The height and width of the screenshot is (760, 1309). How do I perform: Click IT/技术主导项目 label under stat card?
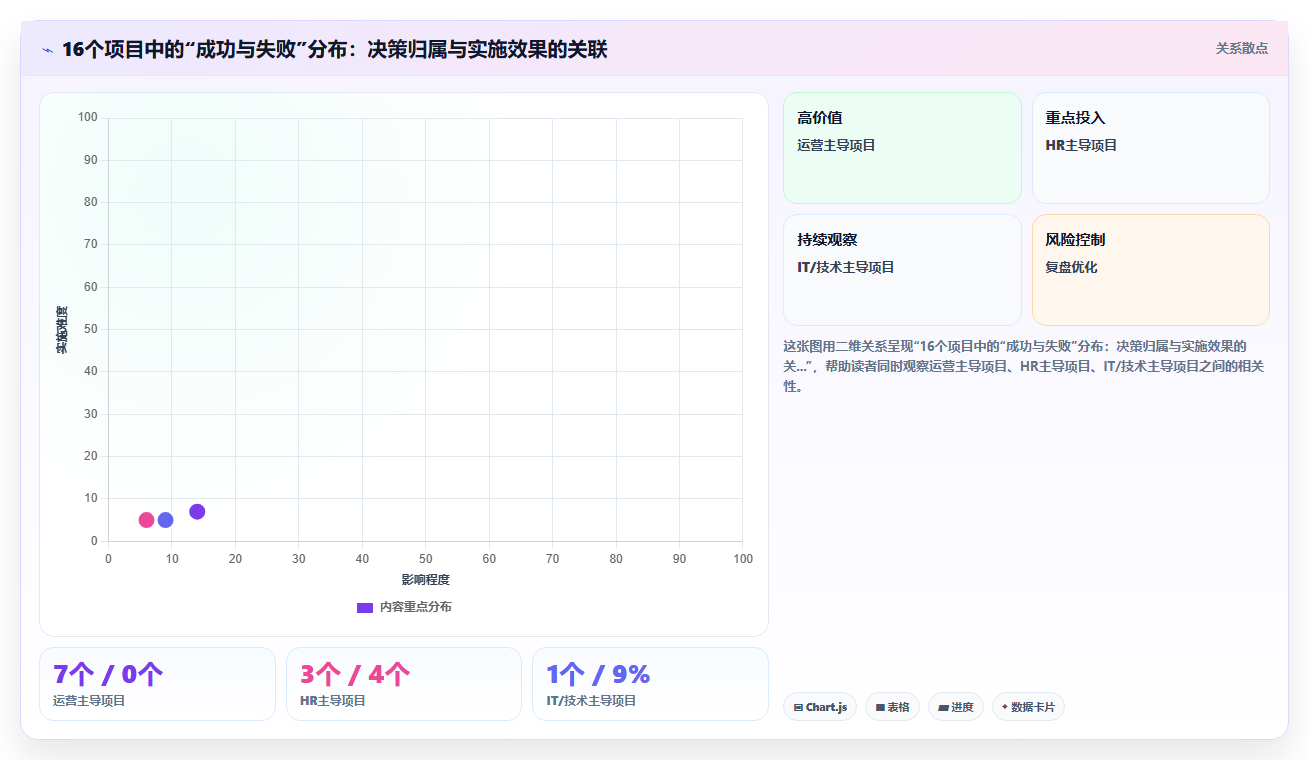(591, 701)
